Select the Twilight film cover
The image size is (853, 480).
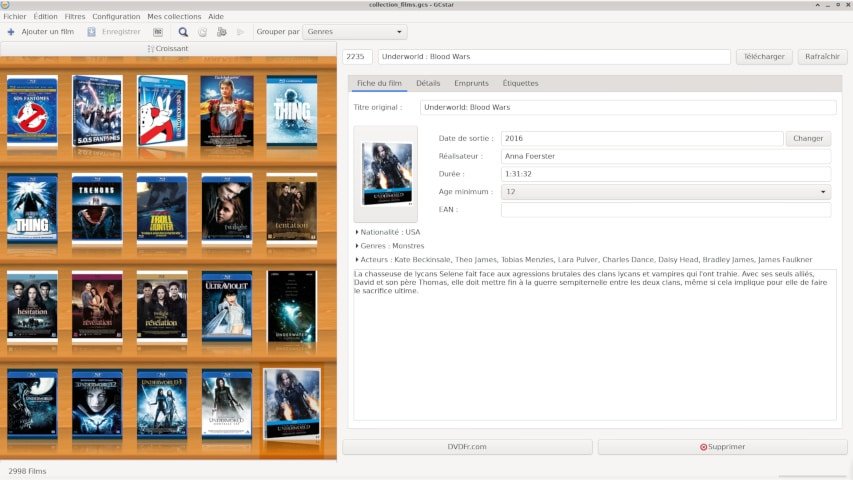point(227,208)
